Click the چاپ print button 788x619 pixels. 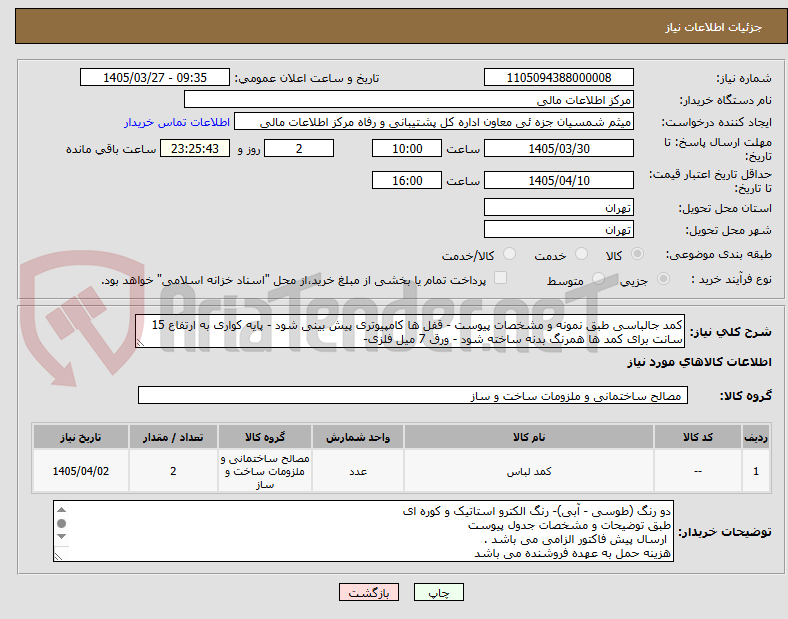tap(439, 592)
